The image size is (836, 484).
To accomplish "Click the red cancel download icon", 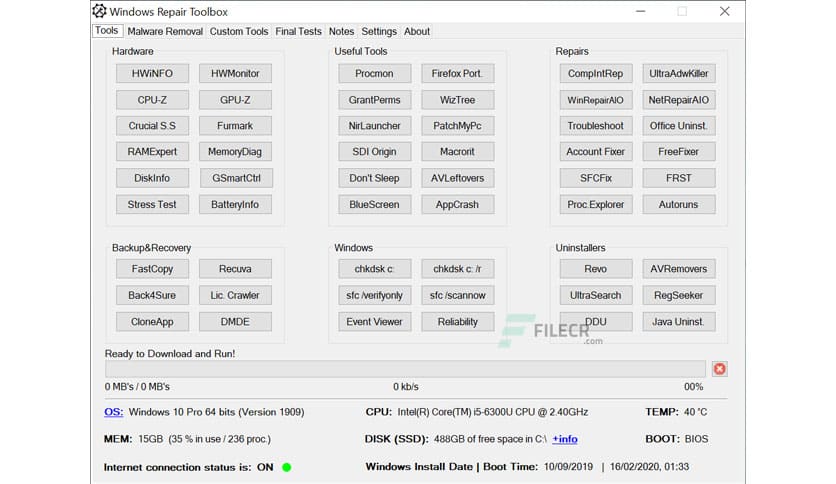I will pyautogui.click(x=719, y=369).
